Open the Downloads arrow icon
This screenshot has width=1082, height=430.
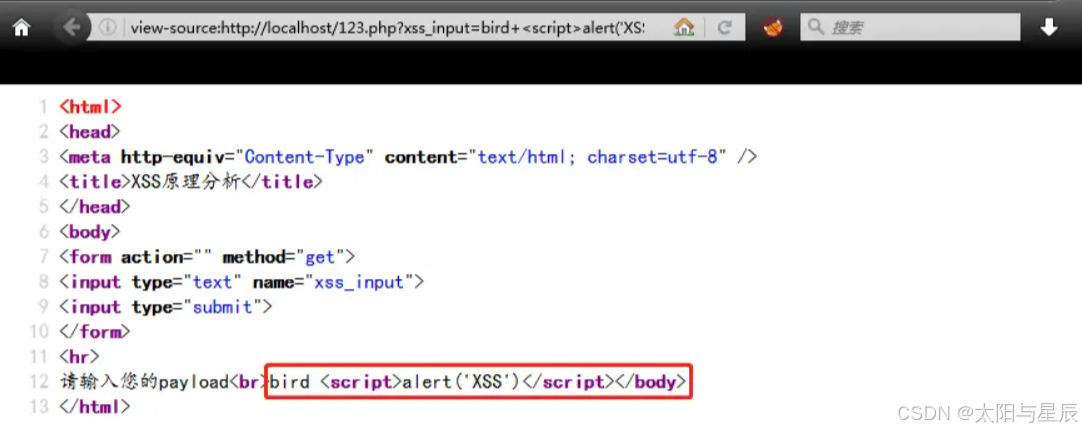[1049, 28]
